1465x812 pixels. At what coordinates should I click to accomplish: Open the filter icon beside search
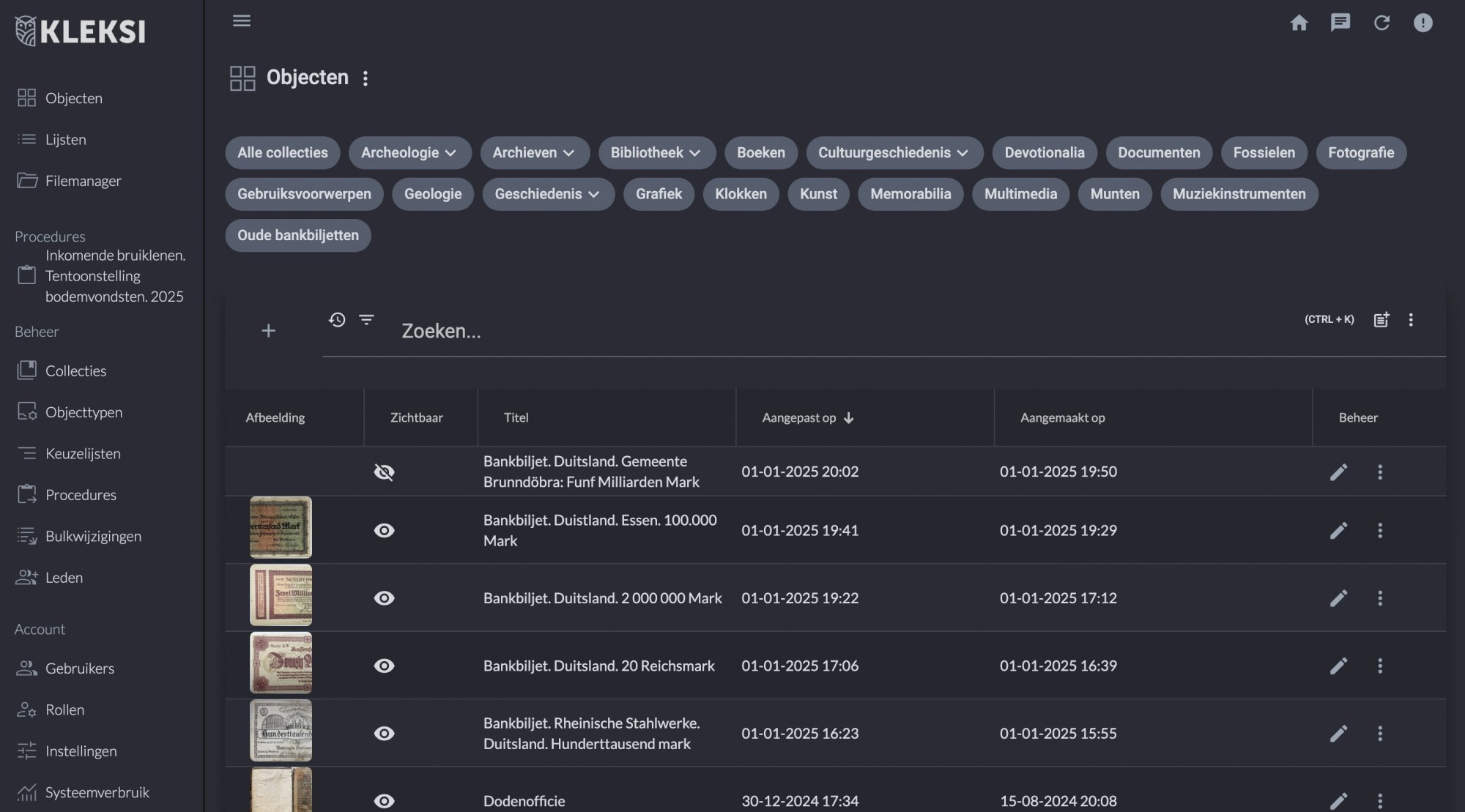(x=366, y=320)
